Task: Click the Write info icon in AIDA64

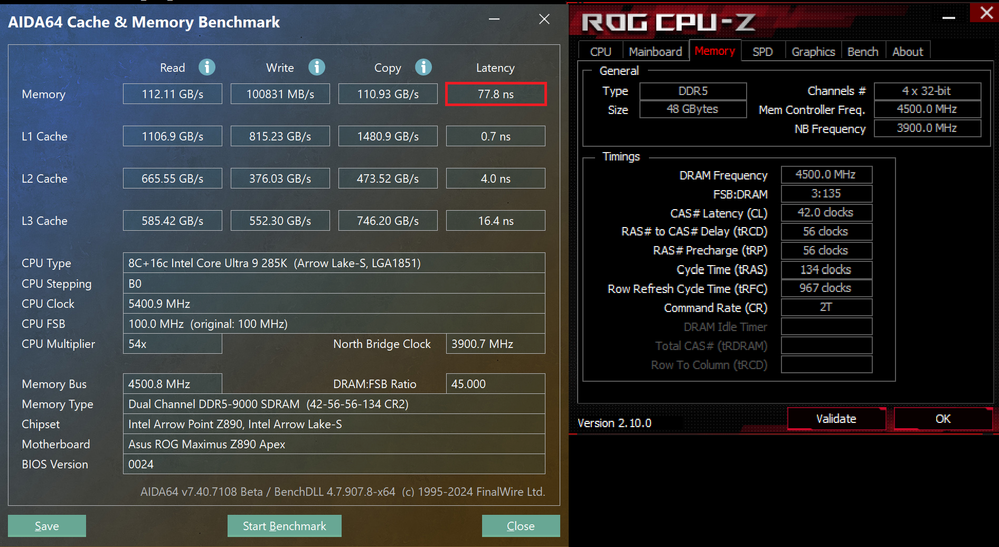Action: [x=317, y=67]
